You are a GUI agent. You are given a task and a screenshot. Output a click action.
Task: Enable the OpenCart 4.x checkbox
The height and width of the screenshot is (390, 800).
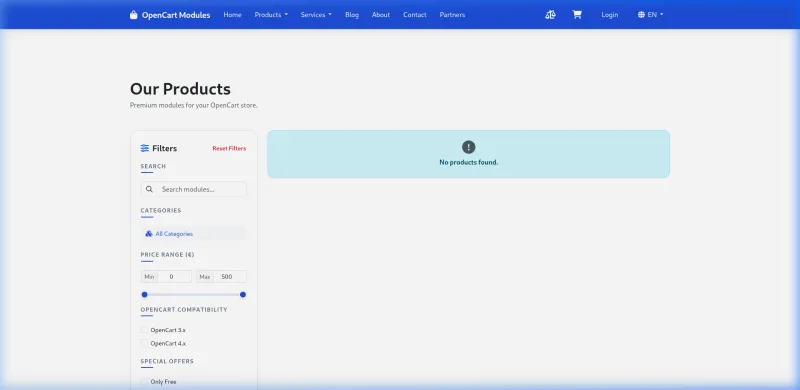[144, 343]
